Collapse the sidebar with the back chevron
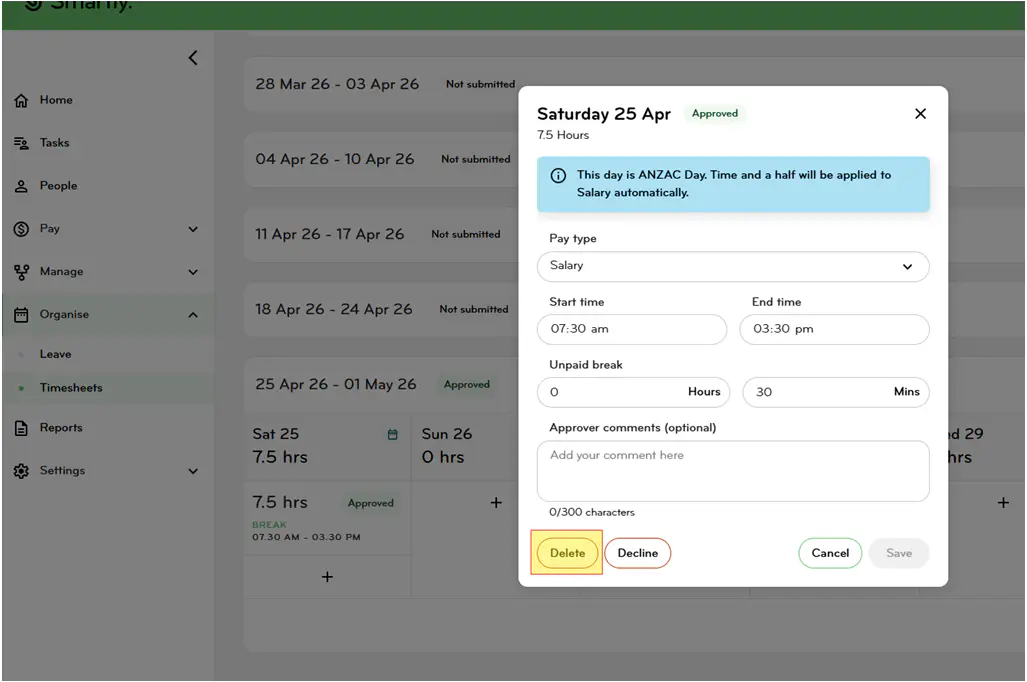This screenshot has width=1027, height=682. pos(193,58)
